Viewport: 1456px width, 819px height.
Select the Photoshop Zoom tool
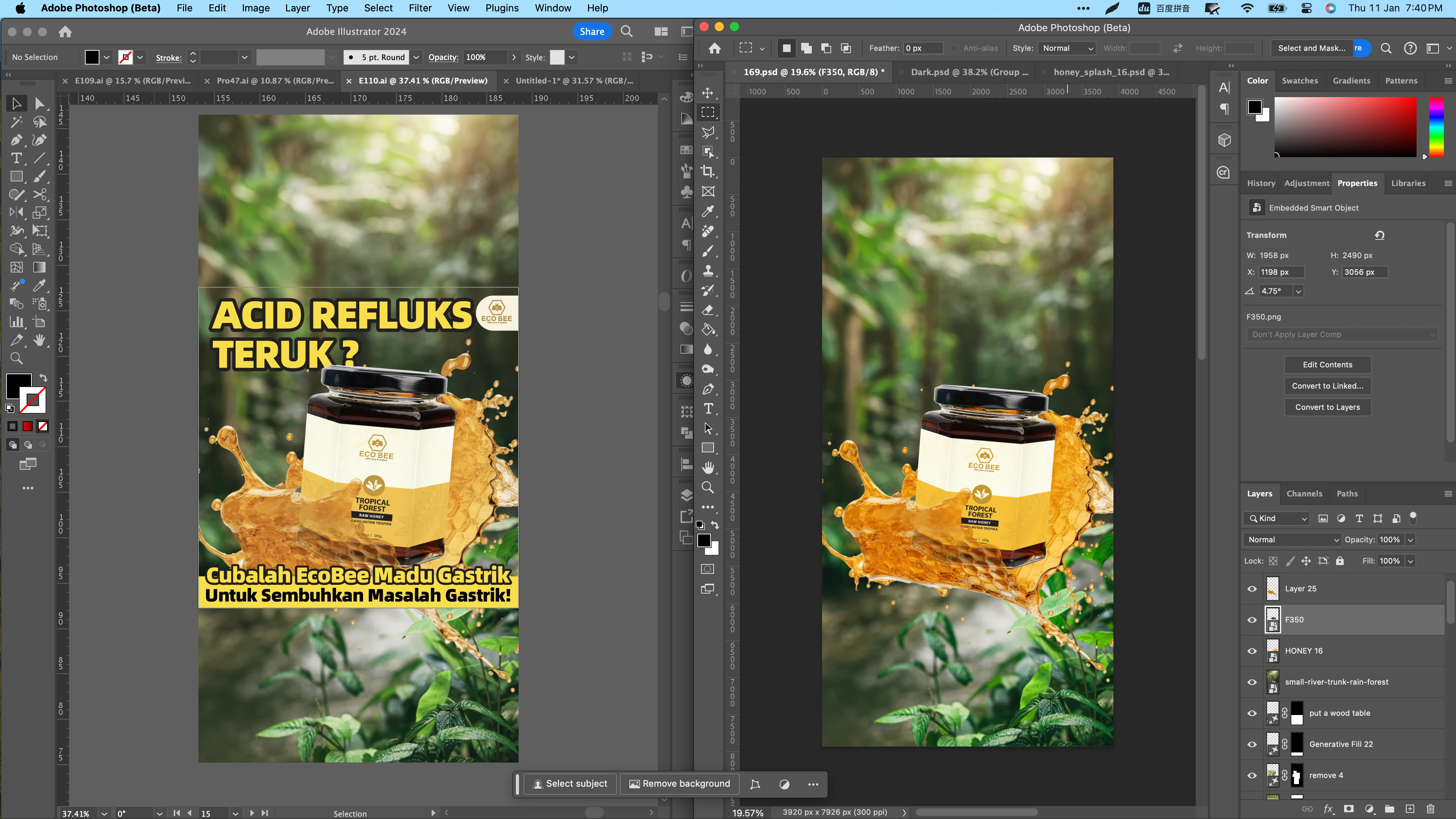[708, 488]
